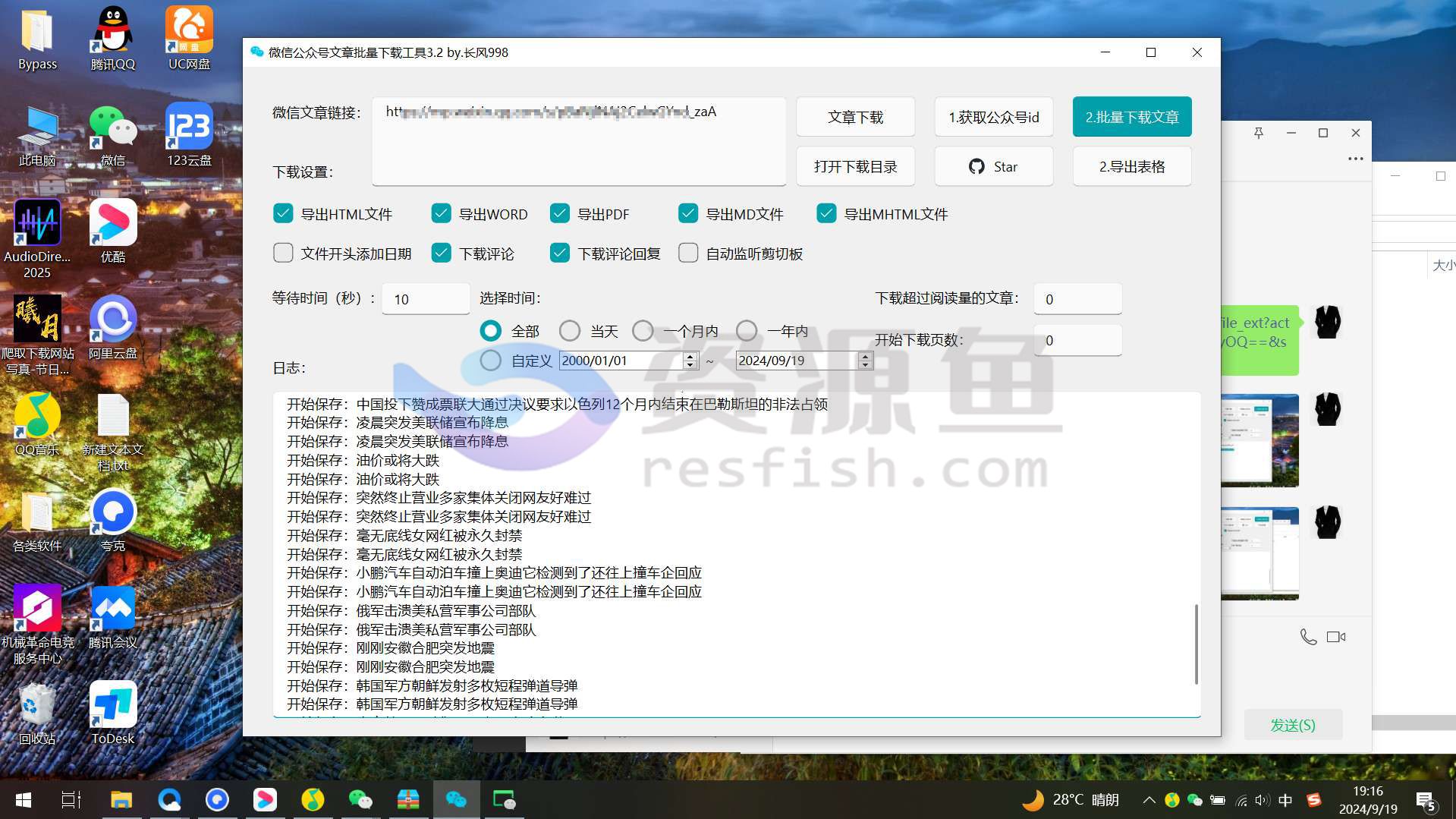Click the log area vertical scrollbar
The image size is (1456, 819).
click(x=1197, y=644)
